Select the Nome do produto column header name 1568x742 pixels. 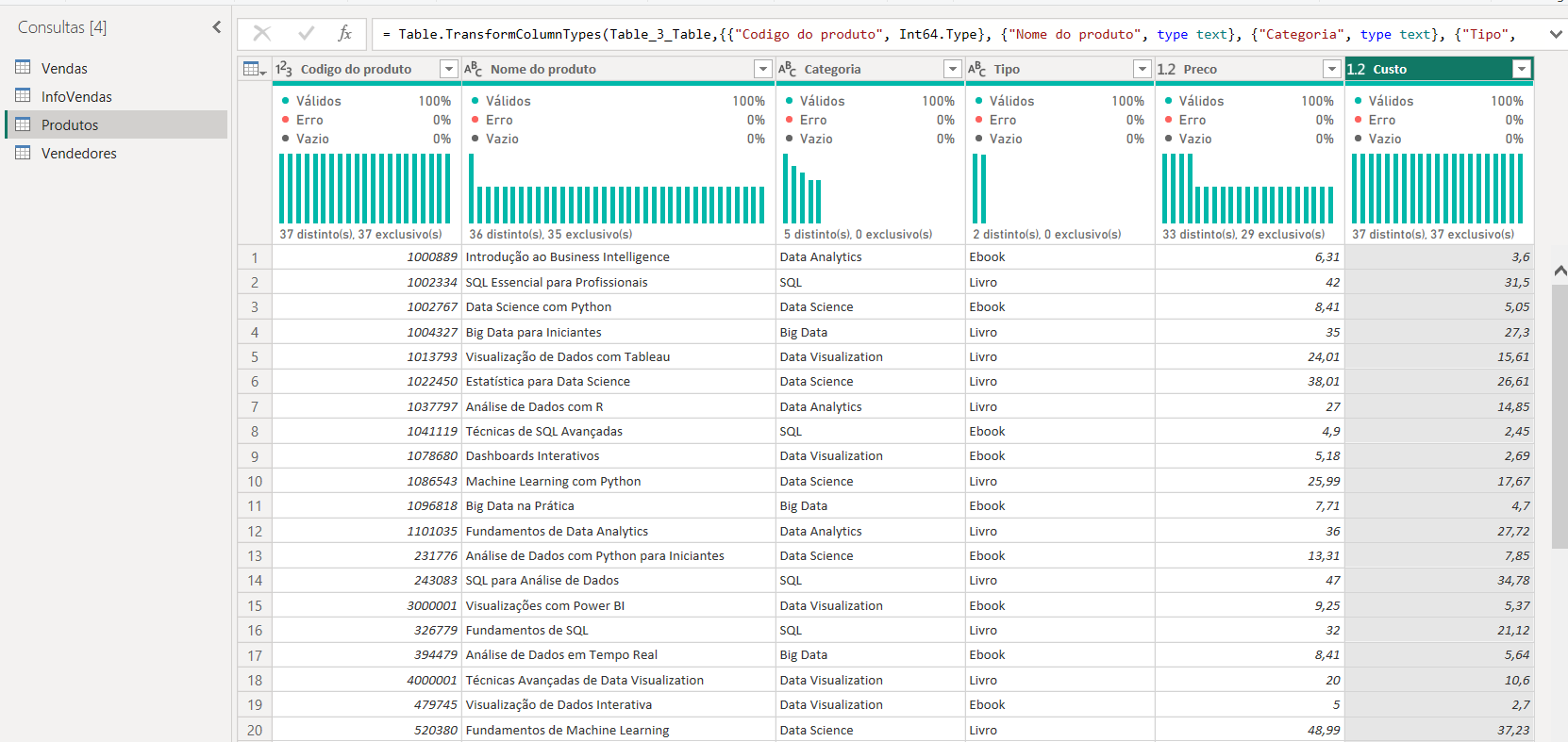pyautogui.click(x=543, y=69)
